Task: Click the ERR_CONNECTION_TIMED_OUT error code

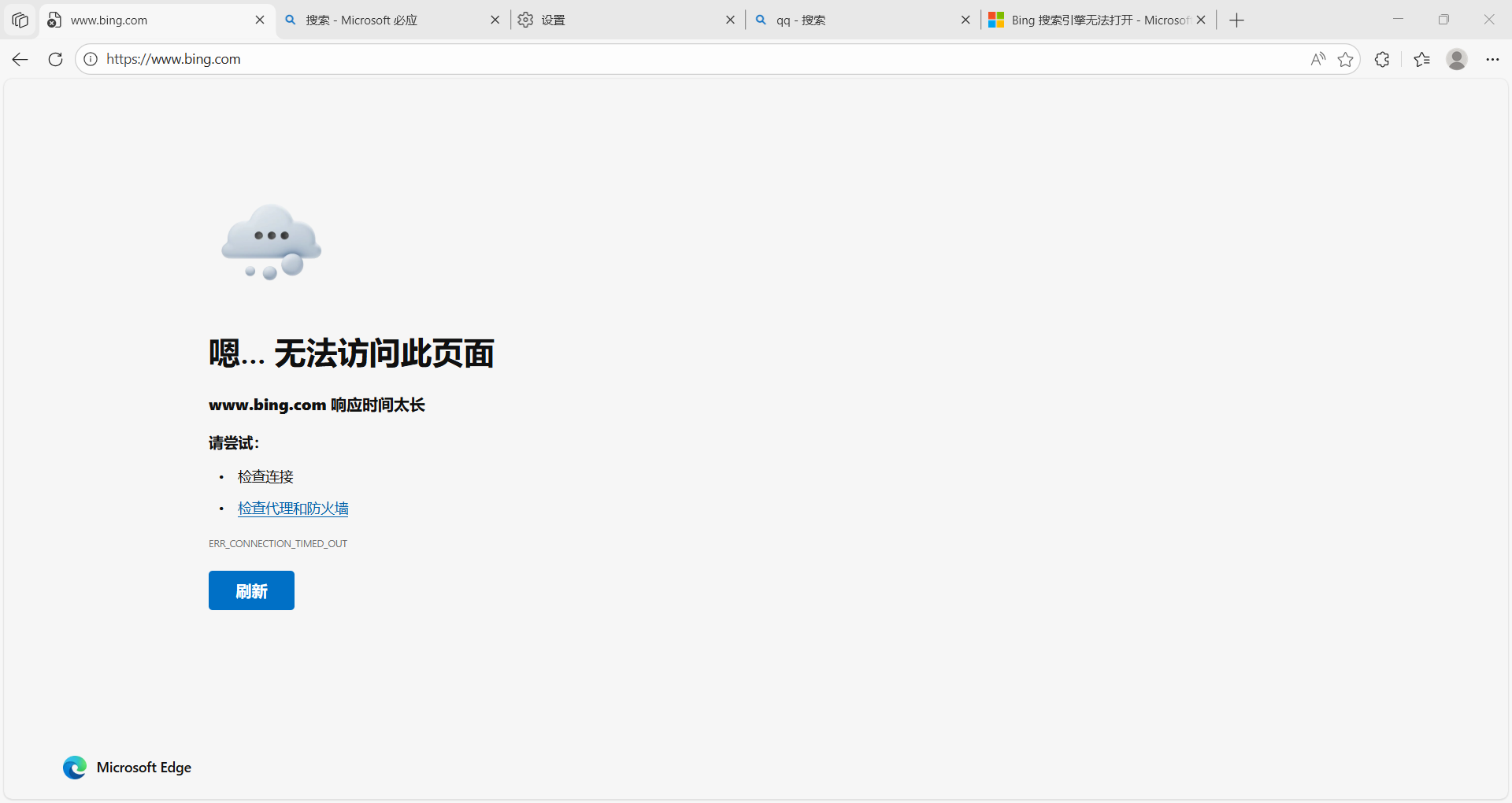Action: coord(278,544)
